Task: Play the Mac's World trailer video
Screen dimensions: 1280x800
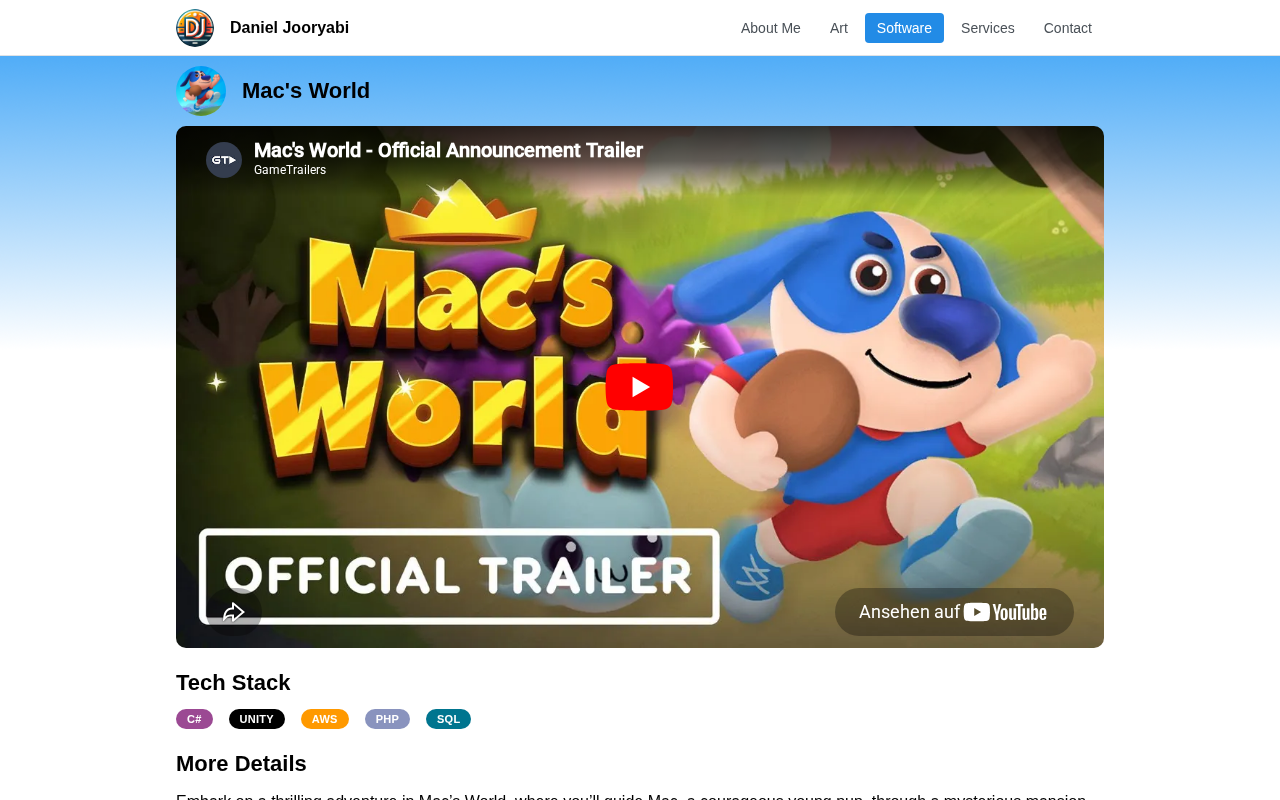Action: 640,387
